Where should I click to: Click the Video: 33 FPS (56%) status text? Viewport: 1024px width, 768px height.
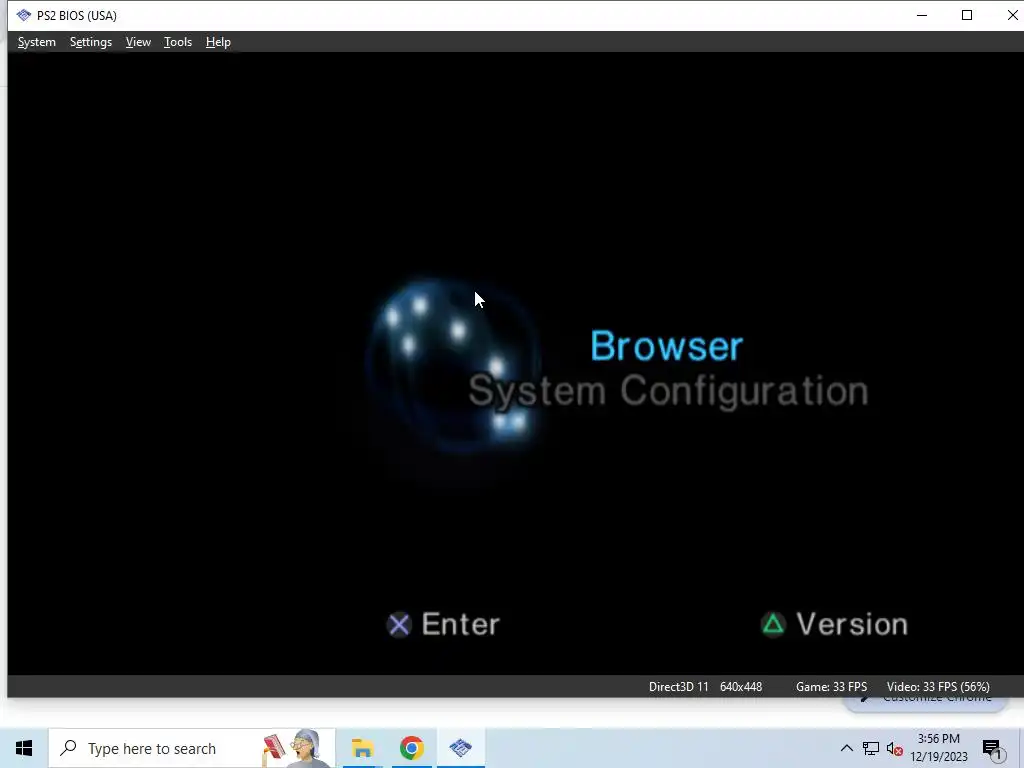(938, 686)
